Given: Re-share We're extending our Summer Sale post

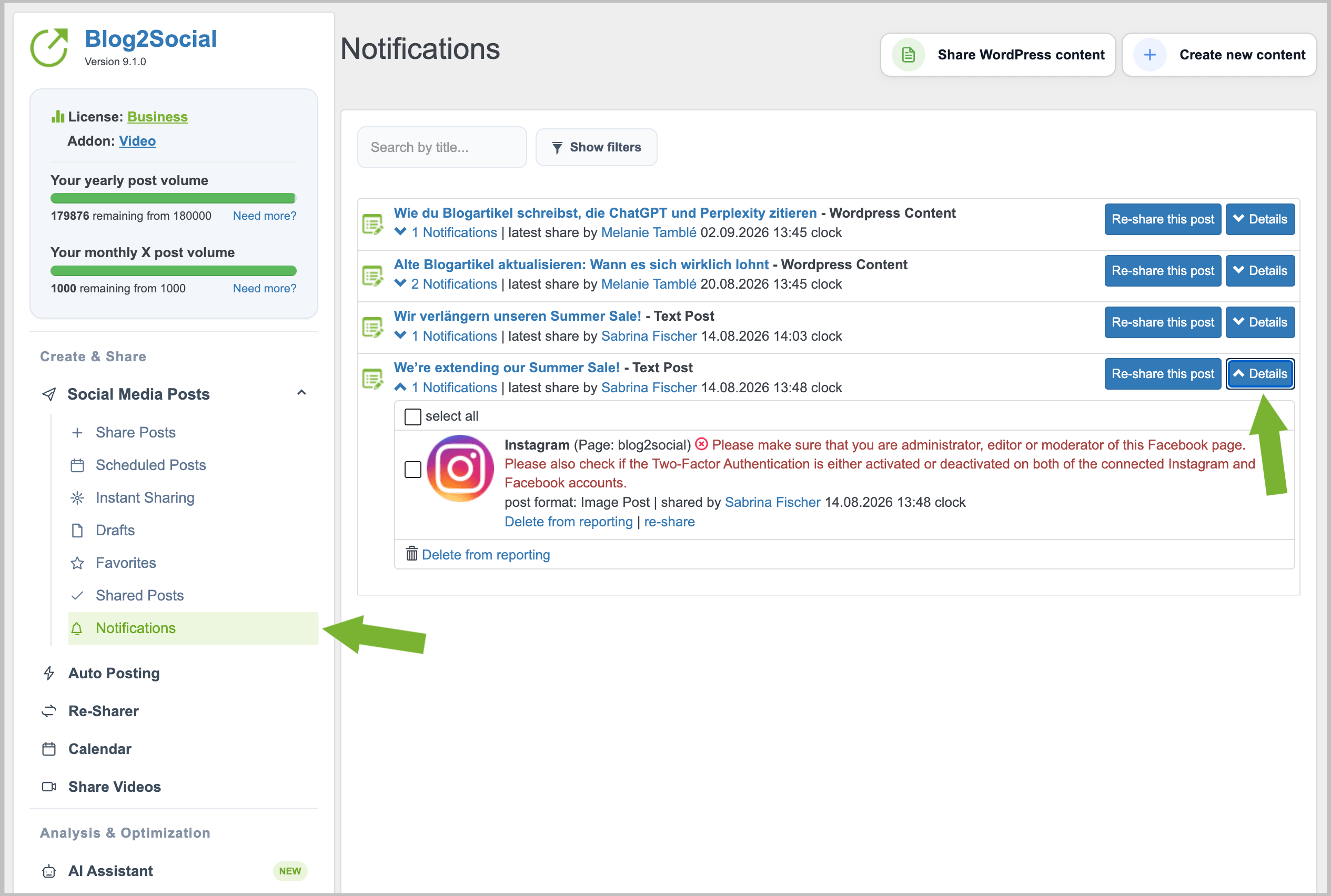Looking at the screenshot, I should [x=1162, y=374].
